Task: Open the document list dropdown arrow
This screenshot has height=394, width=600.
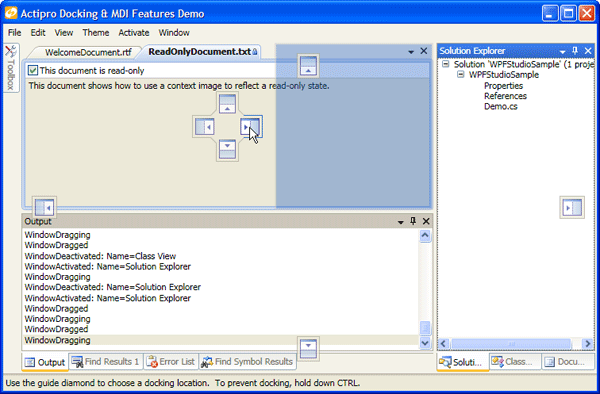Action: [411, 52]
